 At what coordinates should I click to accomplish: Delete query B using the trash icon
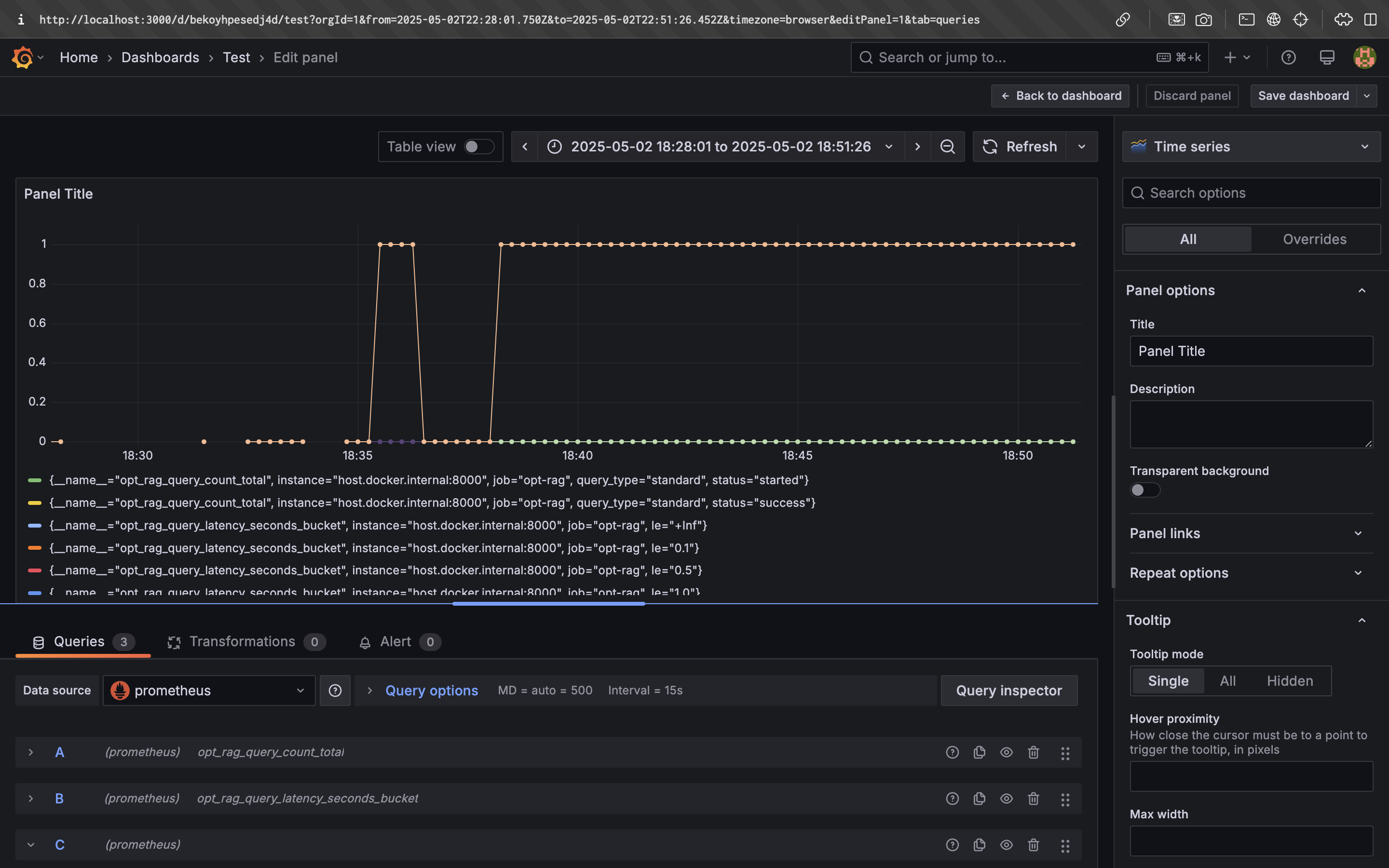coord(1034,798)
